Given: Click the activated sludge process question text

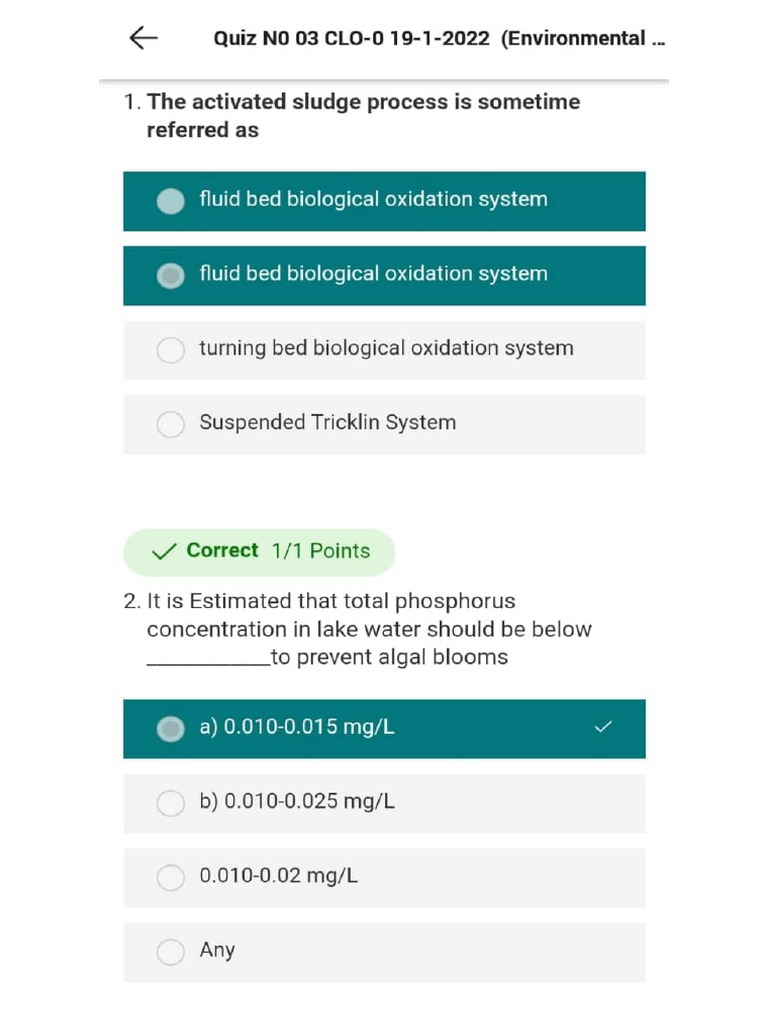Looking at the screenshot, I should tap(362, 116).
